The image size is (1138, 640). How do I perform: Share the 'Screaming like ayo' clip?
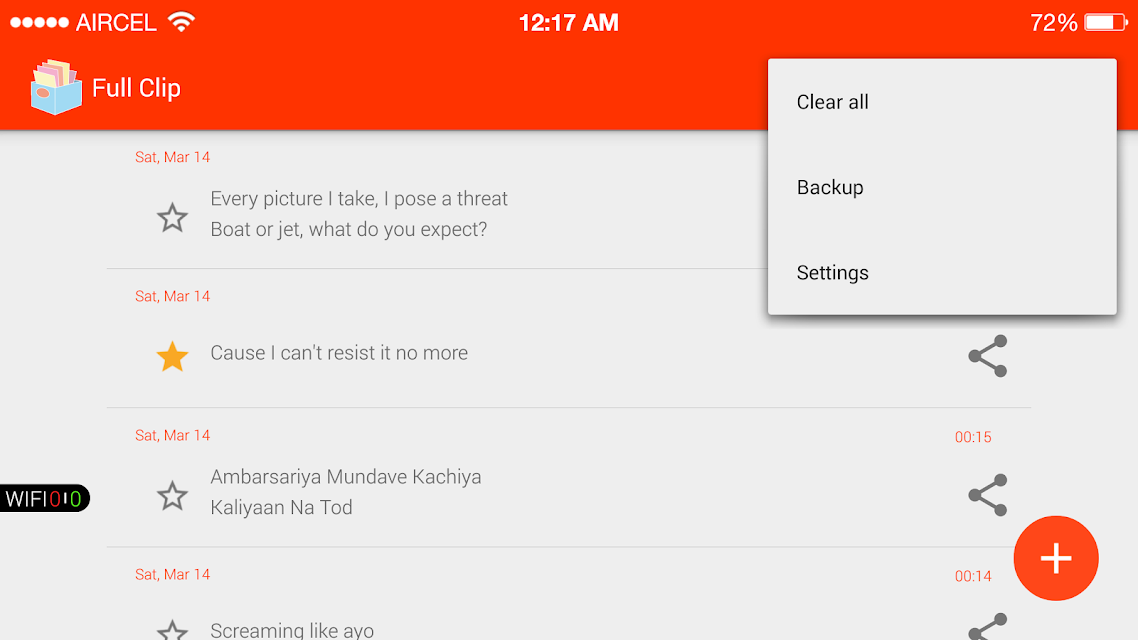point(988,626)
